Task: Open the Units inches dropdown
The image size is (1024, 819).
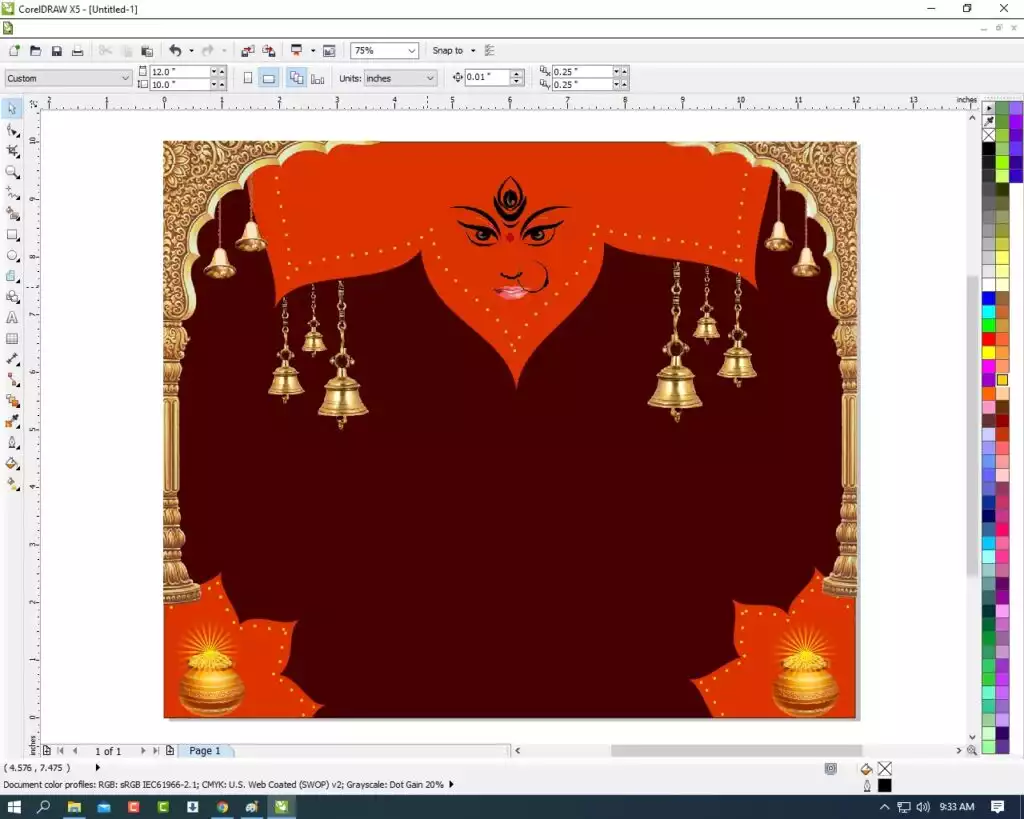Action: tap(430, 78)
